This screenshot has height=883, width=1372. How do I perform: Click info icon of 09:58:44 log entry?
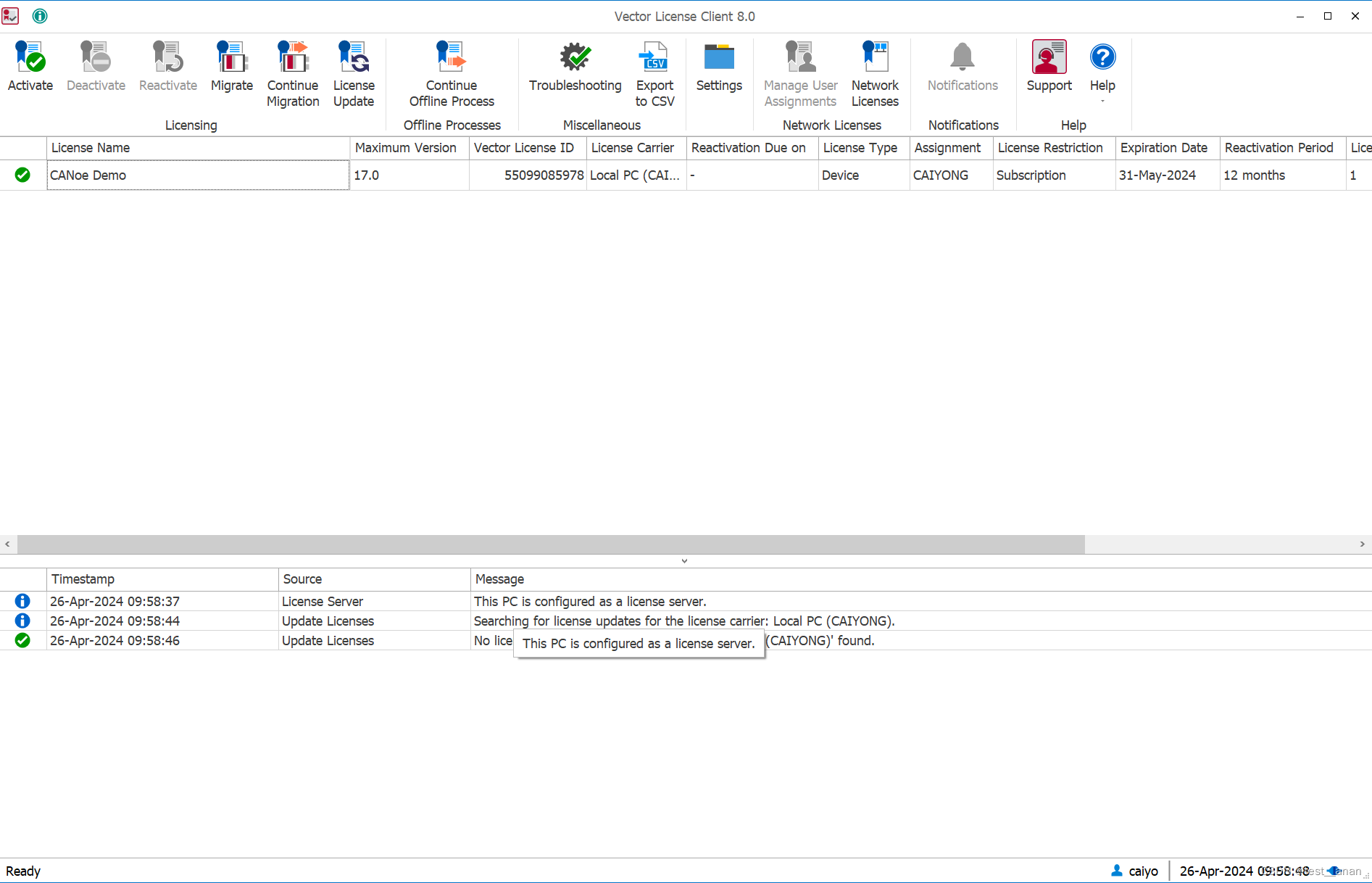point(22,621)
